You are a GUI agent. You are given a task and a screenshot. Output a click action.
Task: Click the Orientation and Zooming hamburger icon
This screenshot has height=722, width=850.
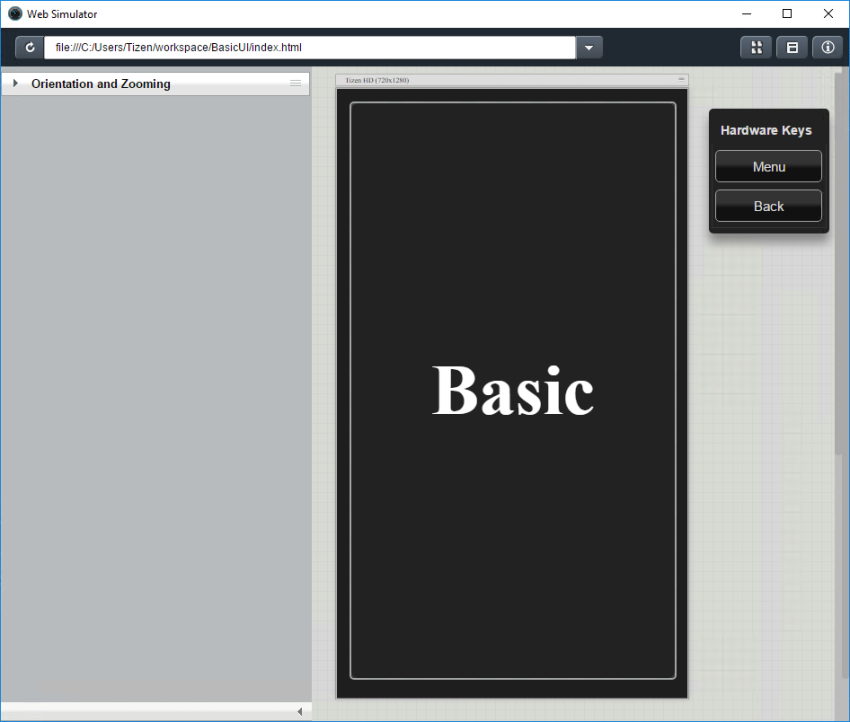tap(296, 84)
